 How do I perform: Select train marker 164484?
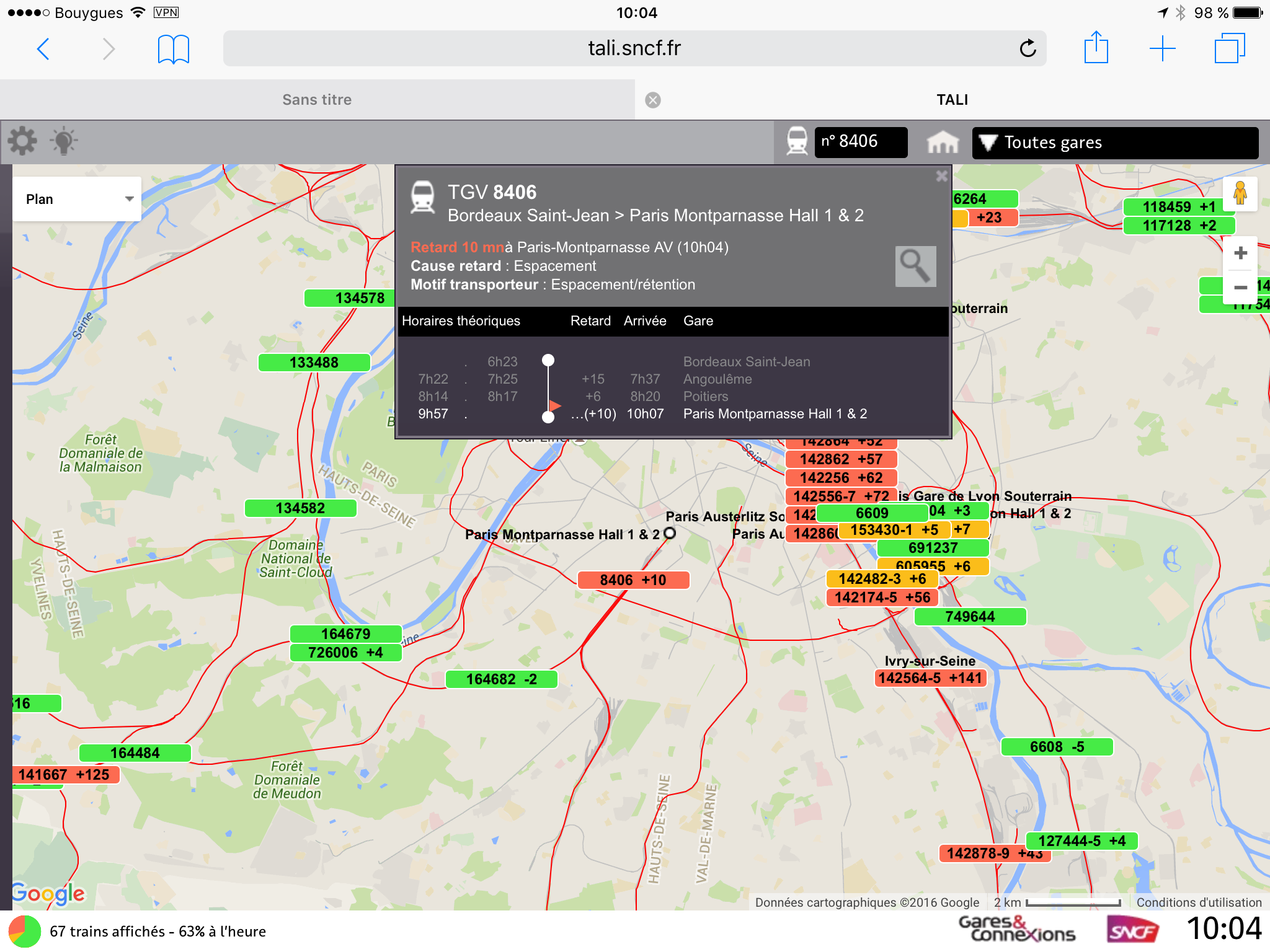pos(135,753)
